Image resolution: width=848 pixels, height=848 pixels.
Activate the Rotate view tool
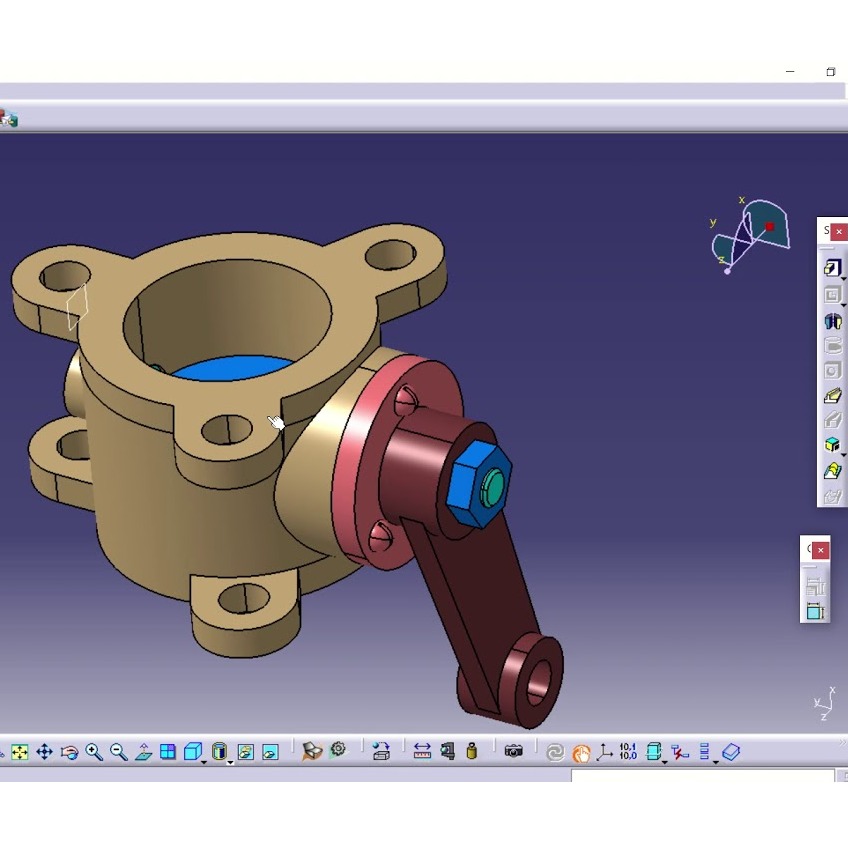click(69, 752)
